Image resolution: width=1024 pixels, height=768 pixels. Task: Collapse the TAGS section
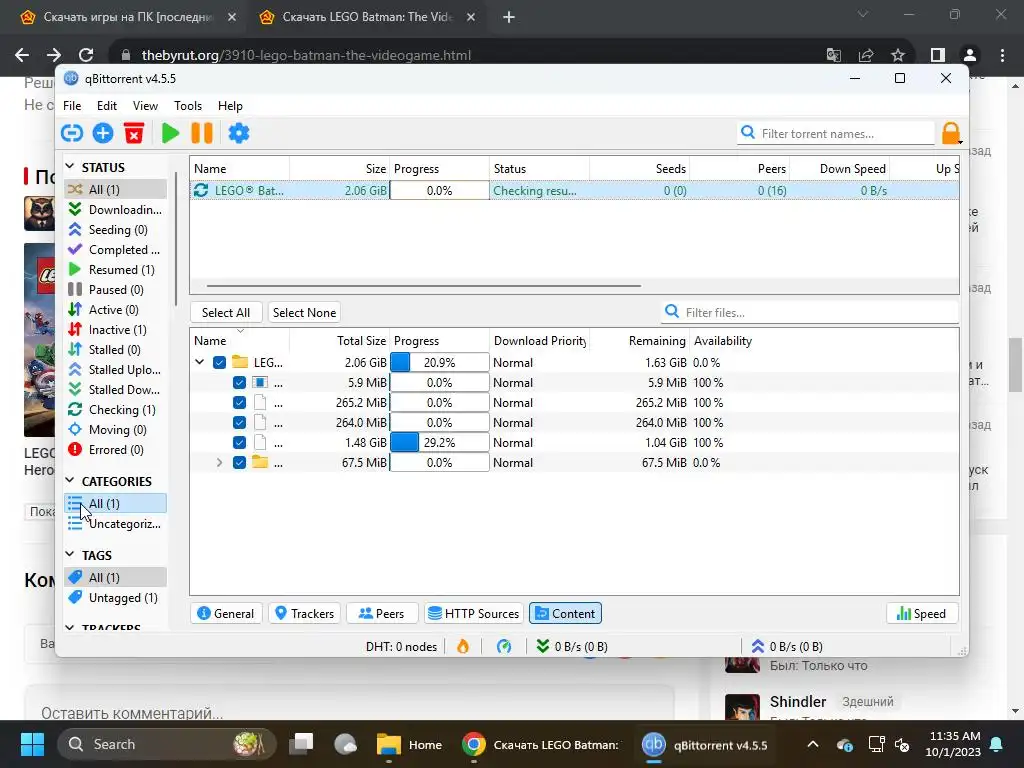point(70,554)
